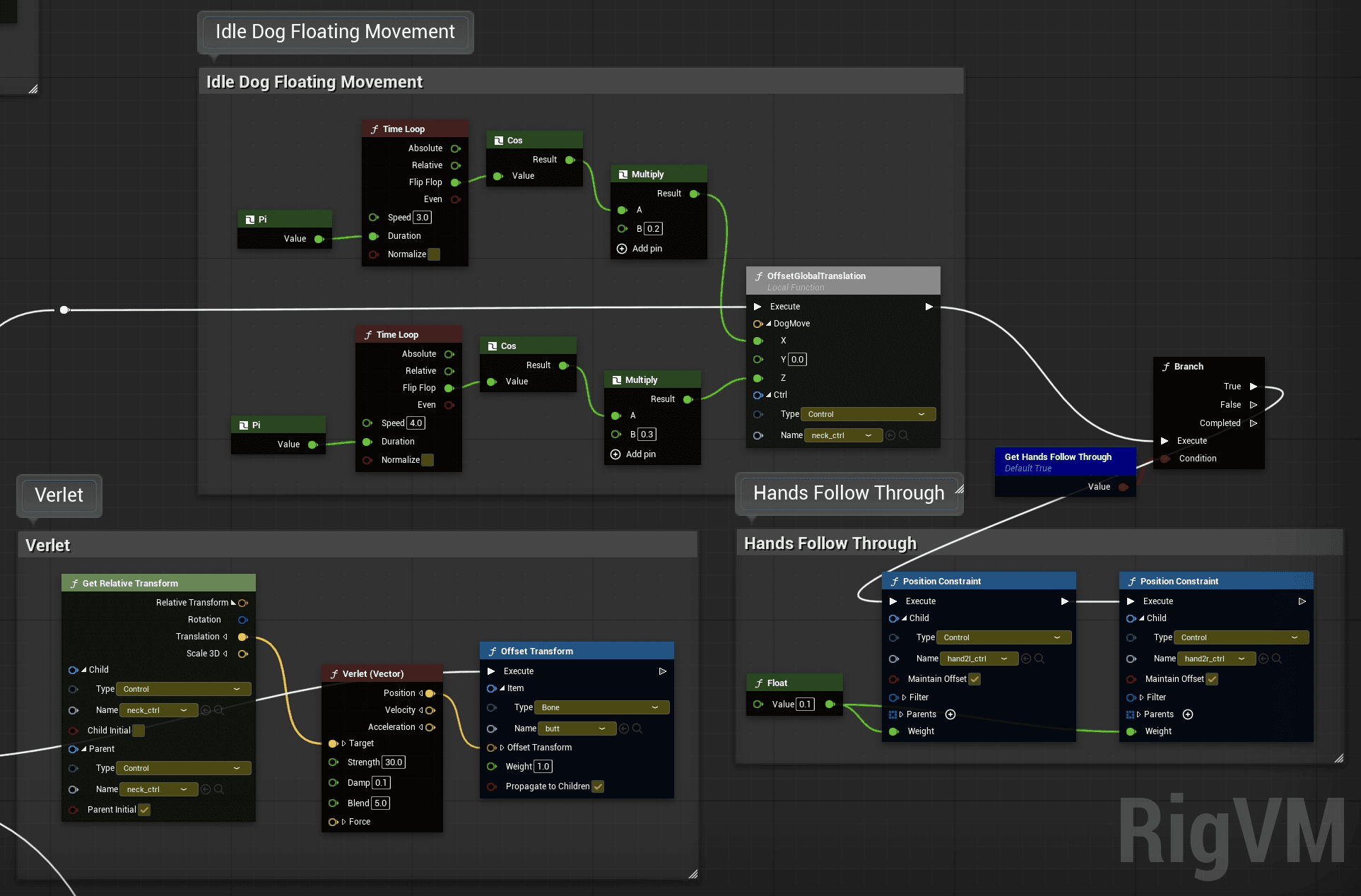This screenshot has height=896, width=1361.
Task: Click search icon beside neck_ctrl in OffsetGlobalTranslation
Action: point(904,435)
